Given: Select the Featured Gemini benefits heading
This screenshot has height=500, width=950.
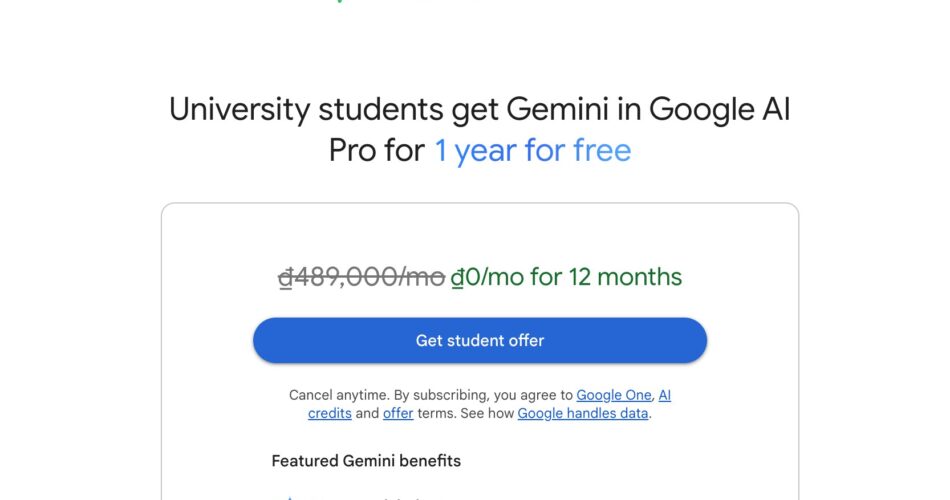Looking at the screenshot, I should click(x=366, y=461).
